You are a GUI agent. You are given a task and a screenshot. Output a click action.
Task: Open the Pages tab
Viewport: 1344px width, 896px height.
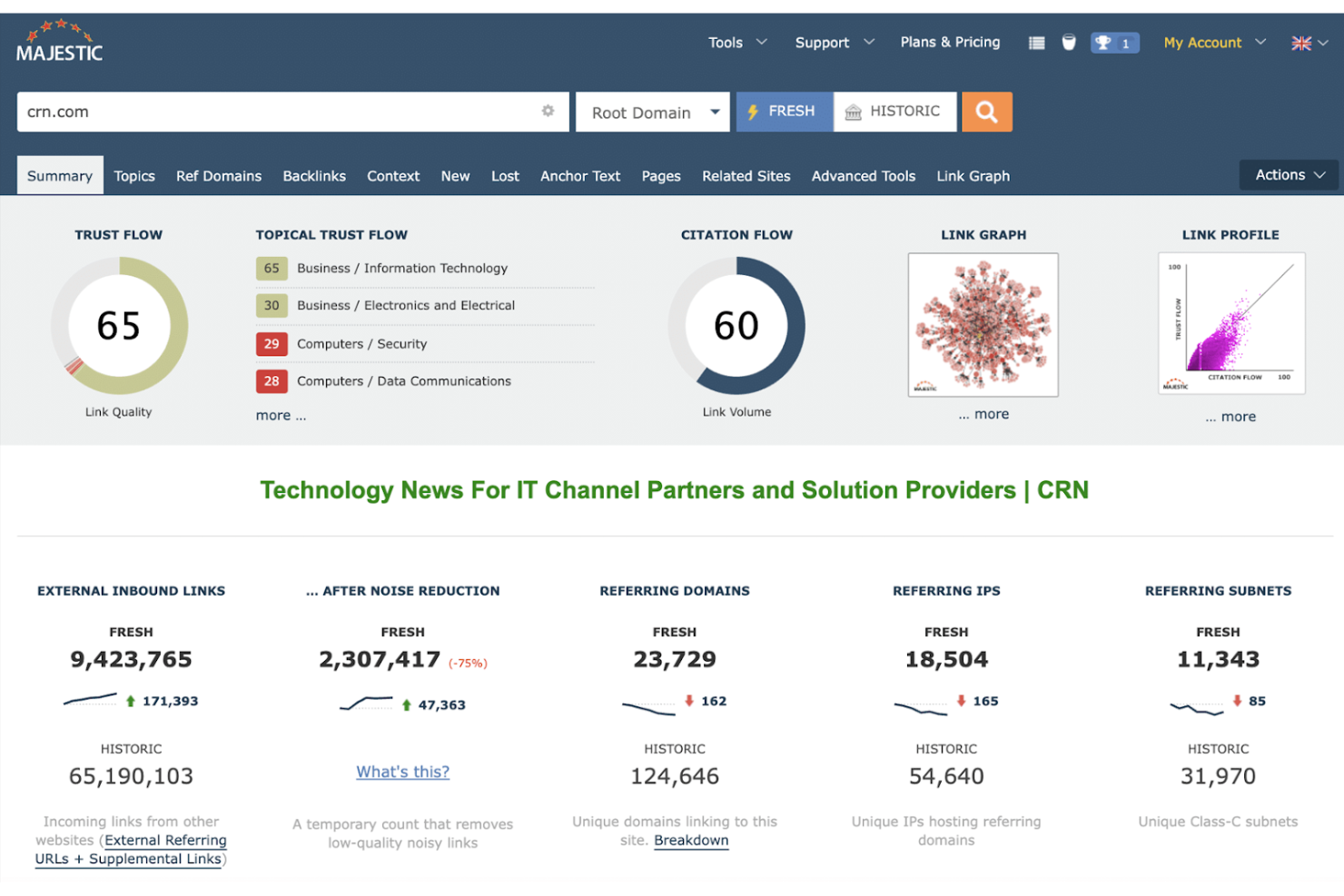pos(661,176)
